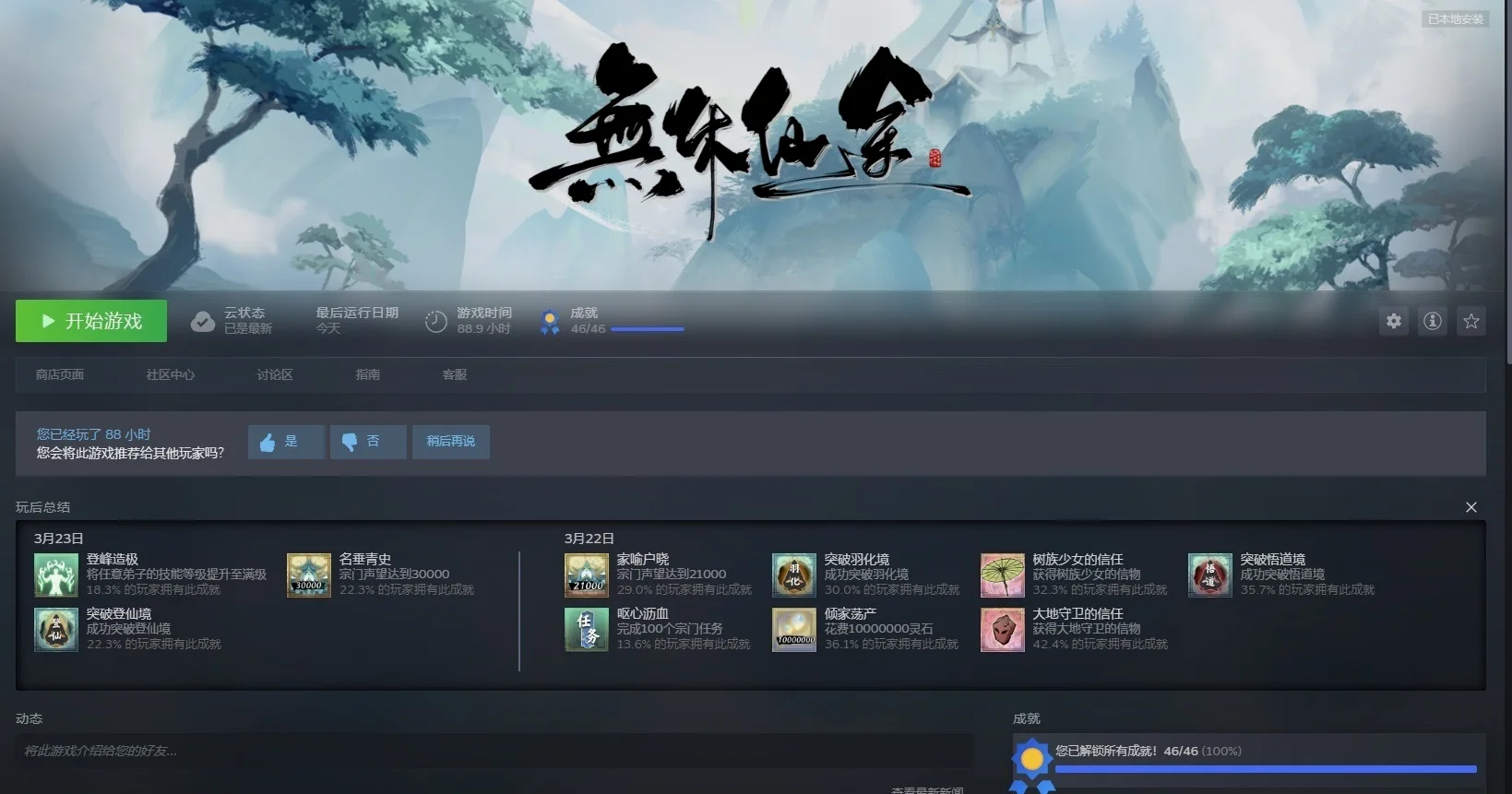Click the cloud status checkmark icon
The image size is (1512, 794).
tap(203, 322)
